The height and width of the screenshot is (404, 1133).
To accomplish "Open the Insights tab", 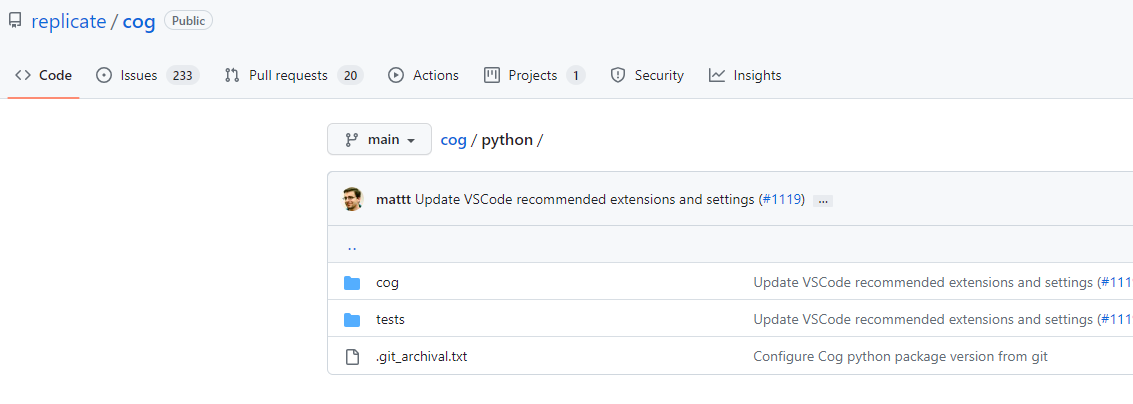I will click(745, 75).
